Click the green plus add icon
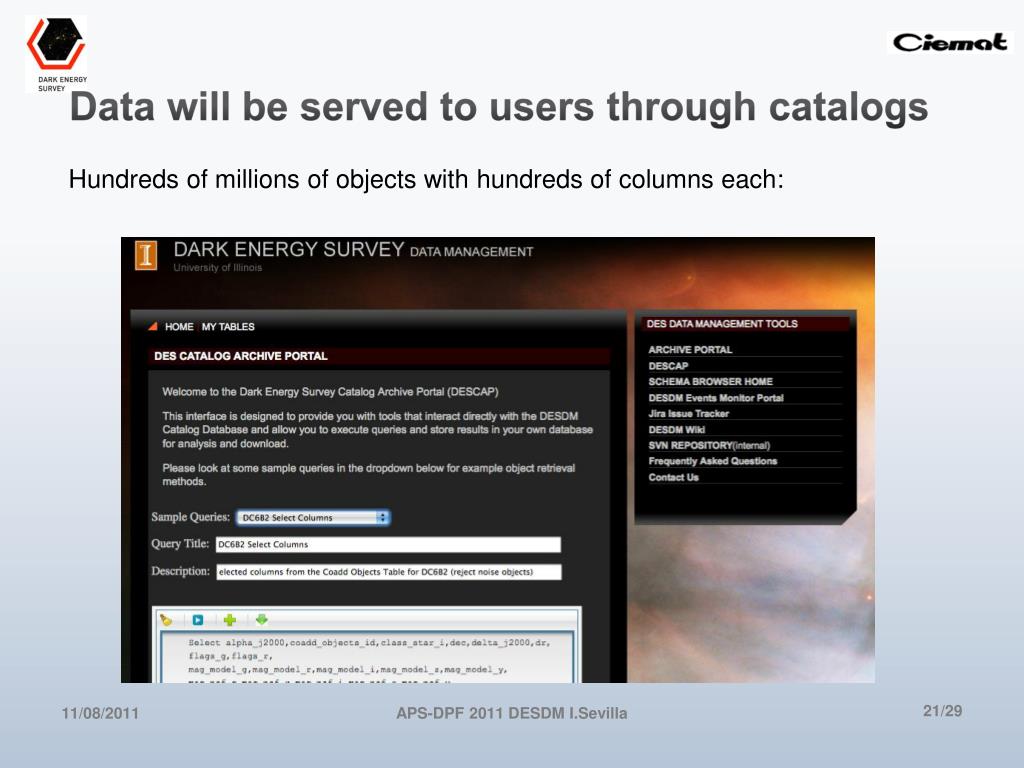 pos(229,620)
